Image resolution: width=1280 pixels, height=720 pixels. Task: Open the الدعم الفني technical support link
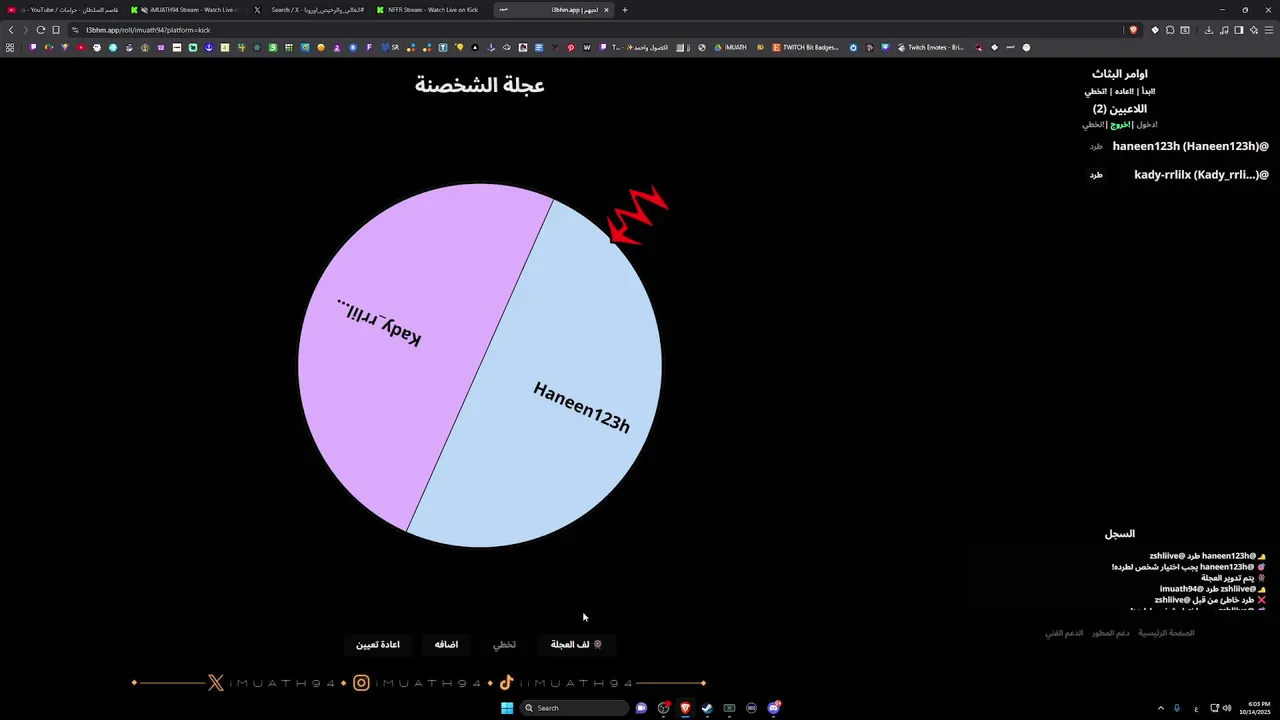[1064, 633]
